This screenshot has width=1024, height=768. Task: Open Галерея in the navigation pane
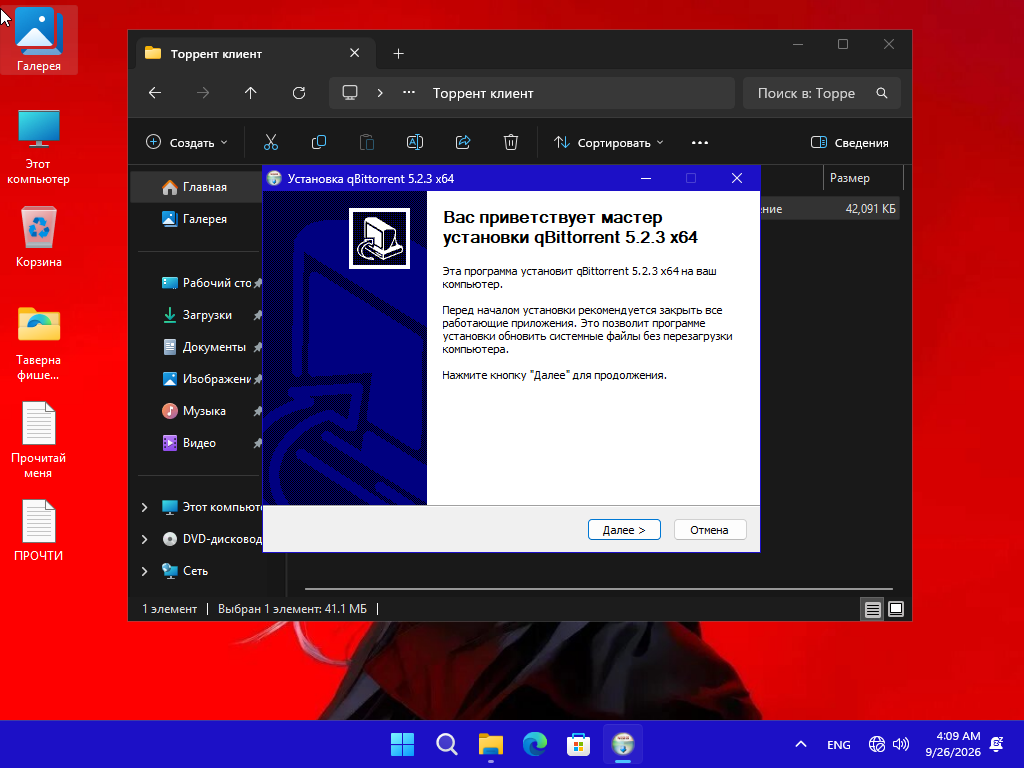[x=195, y=219]
